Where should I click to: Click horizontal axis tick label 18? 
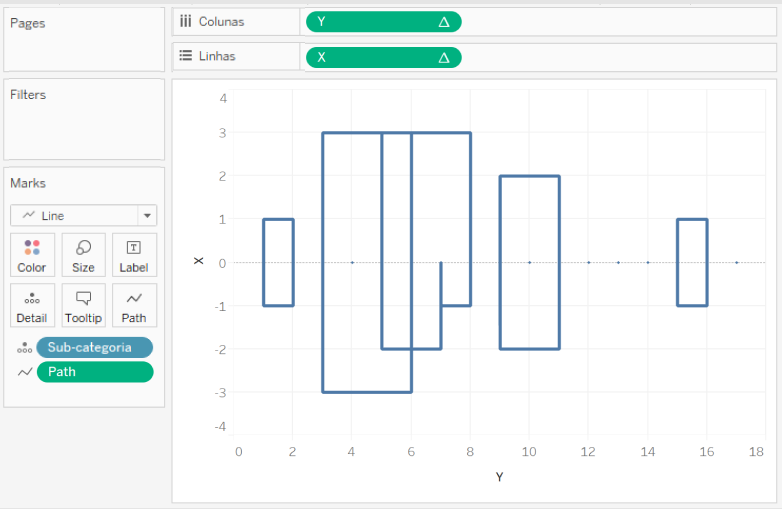pos(756,452)
